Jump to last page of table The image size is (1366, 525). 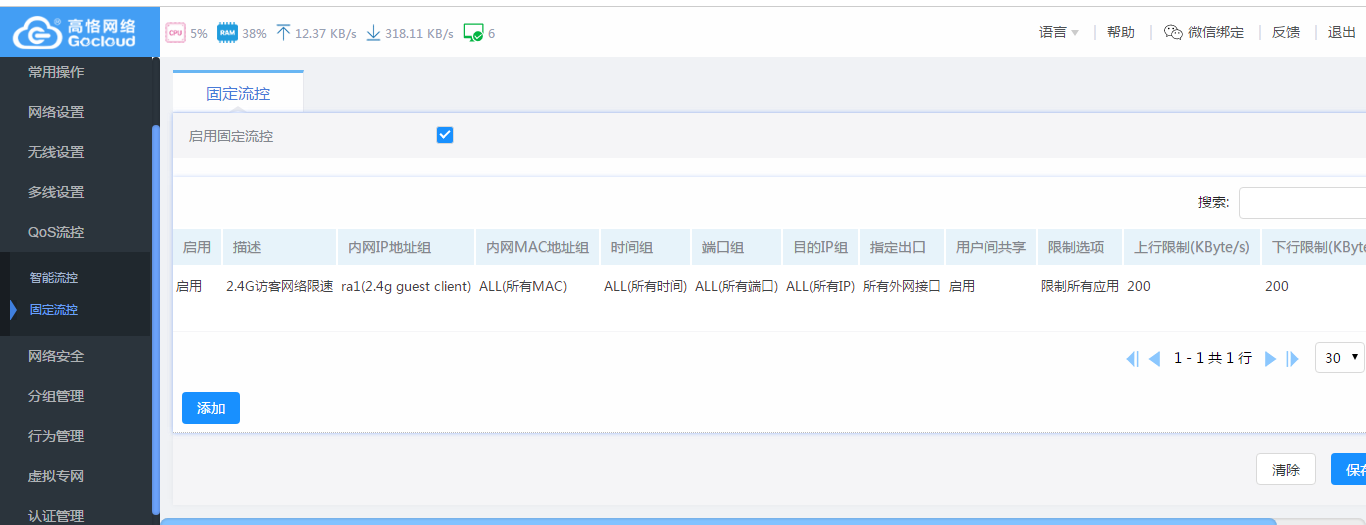point(1292,358)
